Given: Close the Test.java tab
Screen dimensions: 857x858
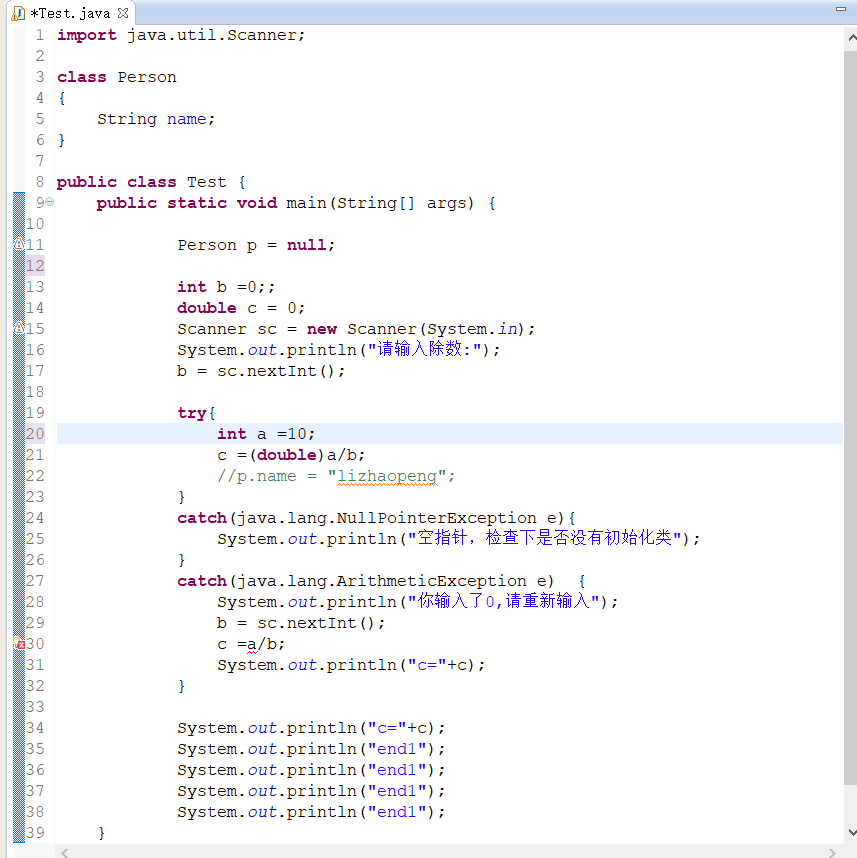Looking at the screenshot, I should 124,15.
